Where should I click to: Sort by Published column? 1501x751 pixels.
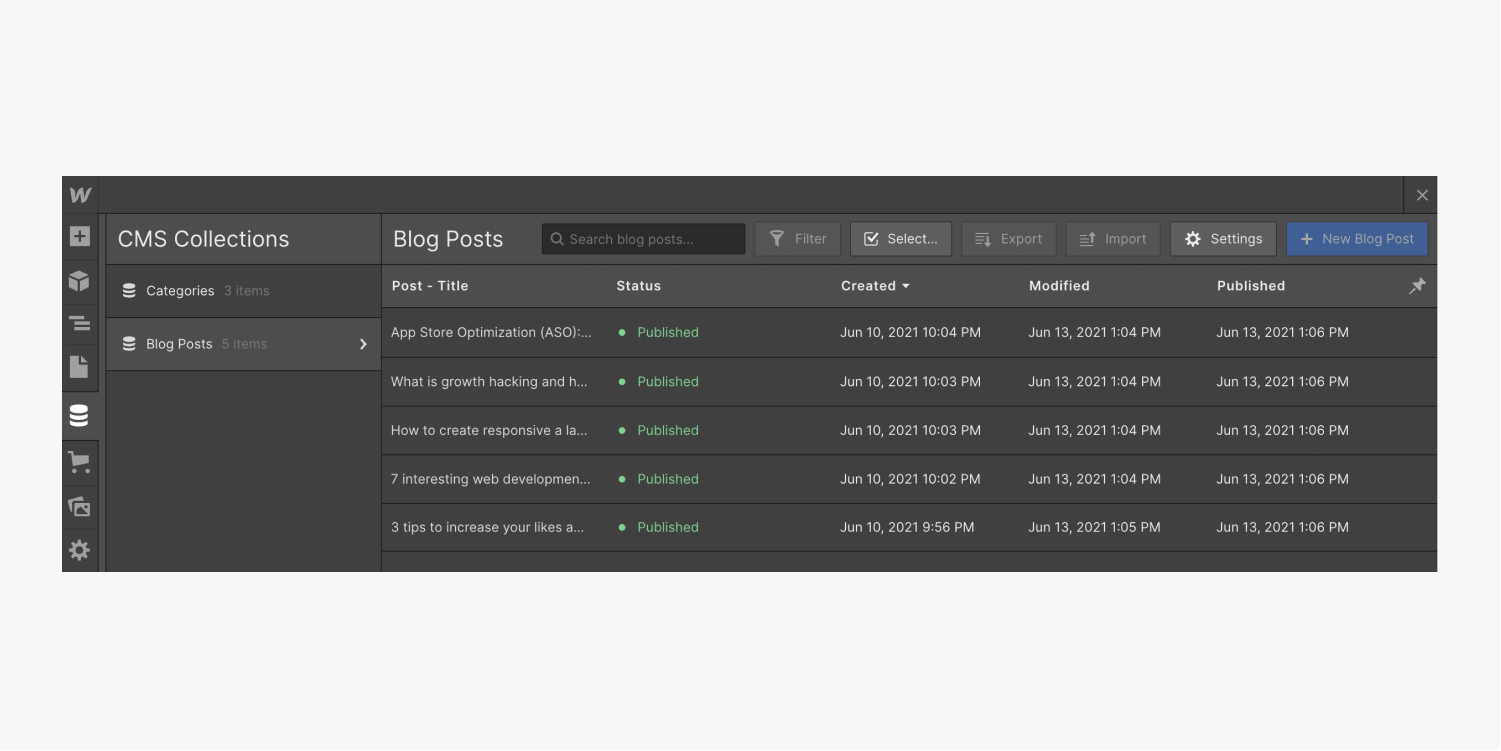[x=1251, y=286]
